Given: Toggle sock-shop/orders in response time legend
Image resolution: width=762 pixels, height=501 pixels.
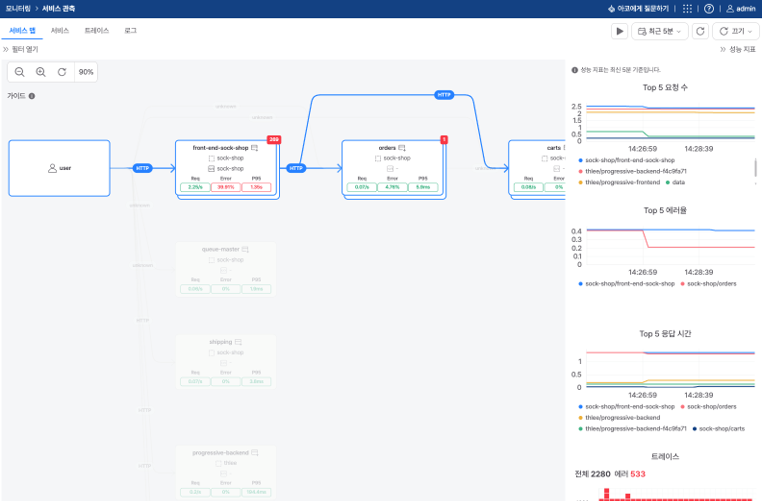Looking at the screenshot, I should pyautogui.click(x=709, y=406).
